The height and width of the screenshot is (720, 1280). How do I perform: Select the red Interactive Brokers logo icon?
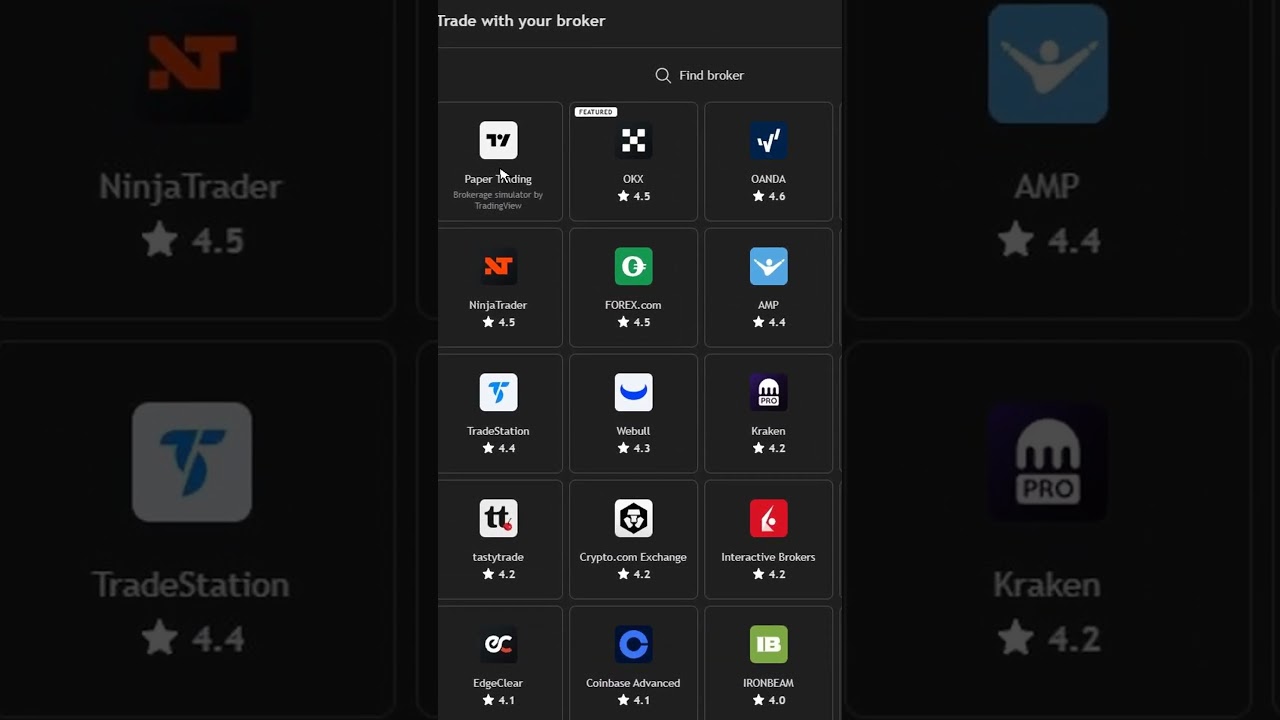768,519
